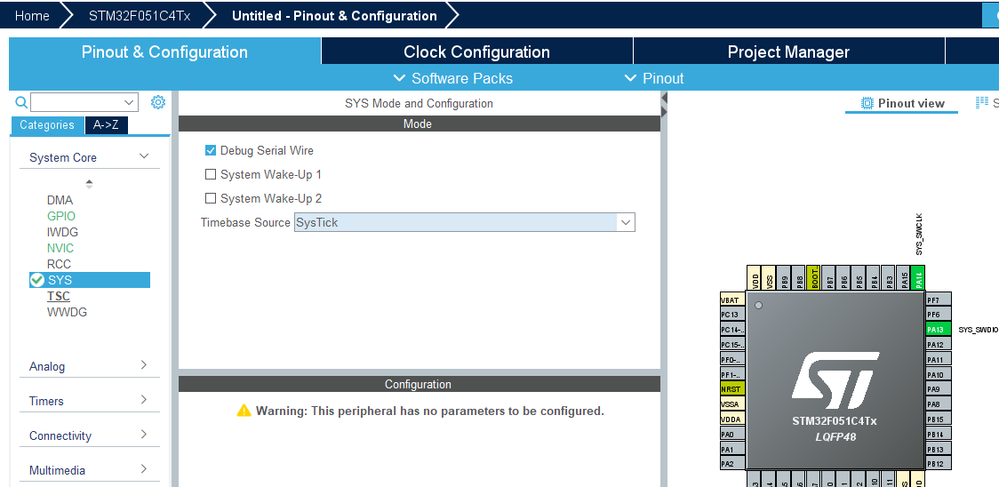The width and height of the screenshot is (999, 487).
Task: Enable System Wake-Up 2 checkbox
Action: click(x=210, y=198)
